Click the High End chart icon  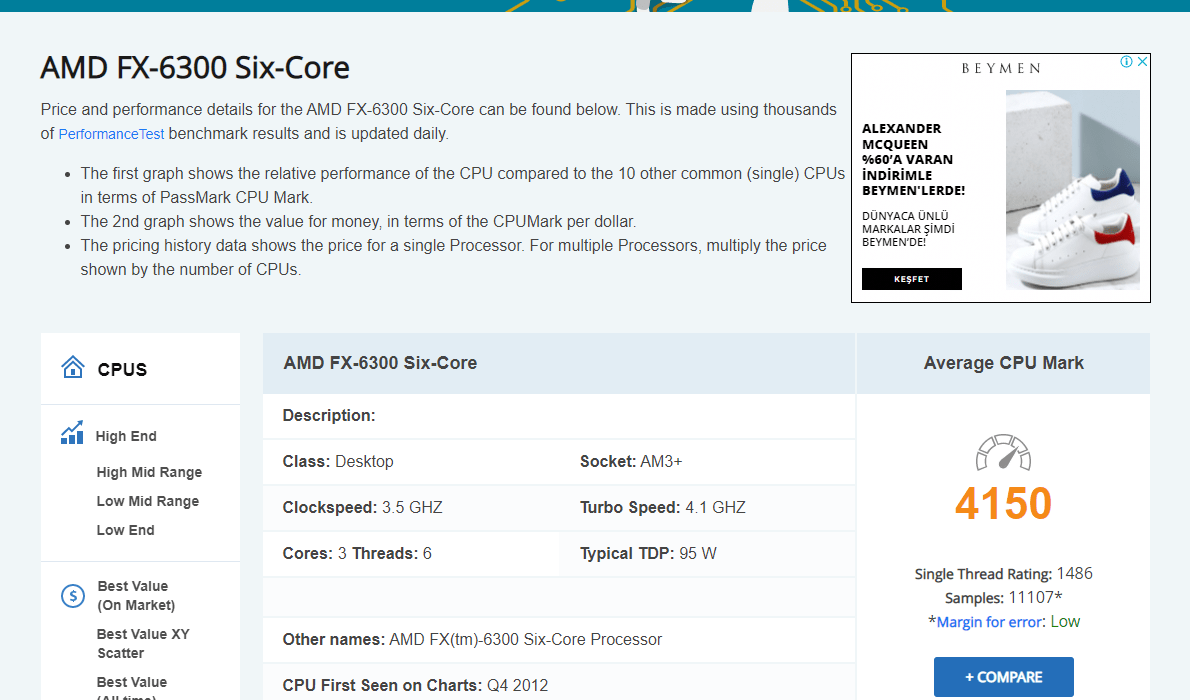72,433
